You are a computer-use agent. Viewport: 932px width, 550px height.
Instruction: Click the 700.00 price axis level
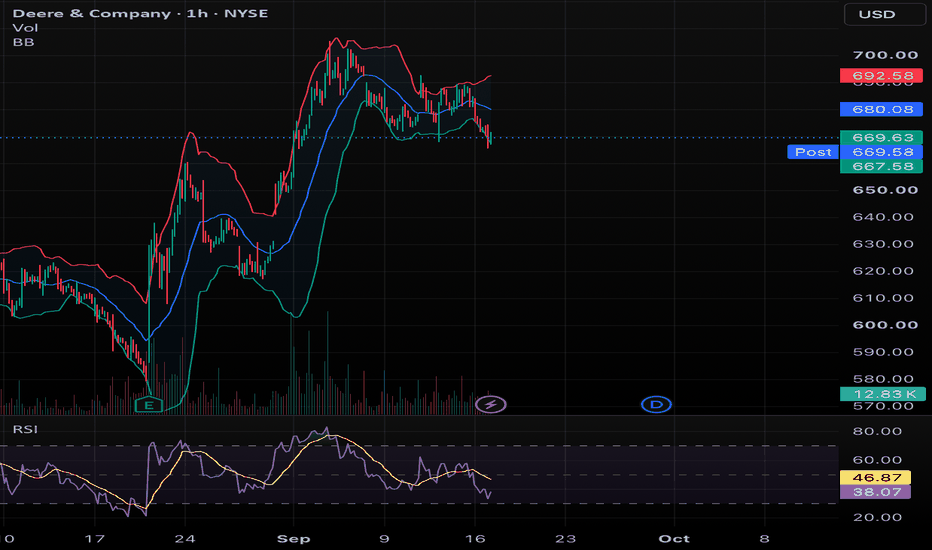tap(885, 55)
